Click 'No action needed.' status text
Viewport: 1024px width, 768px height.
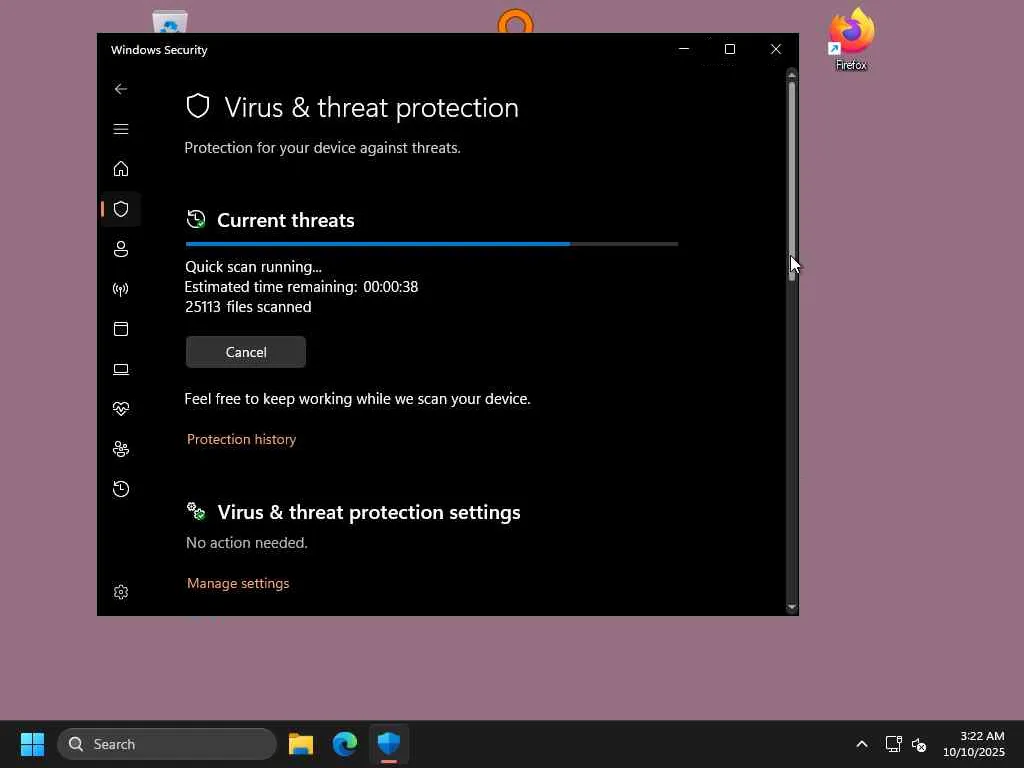click(x=247, y=543)
